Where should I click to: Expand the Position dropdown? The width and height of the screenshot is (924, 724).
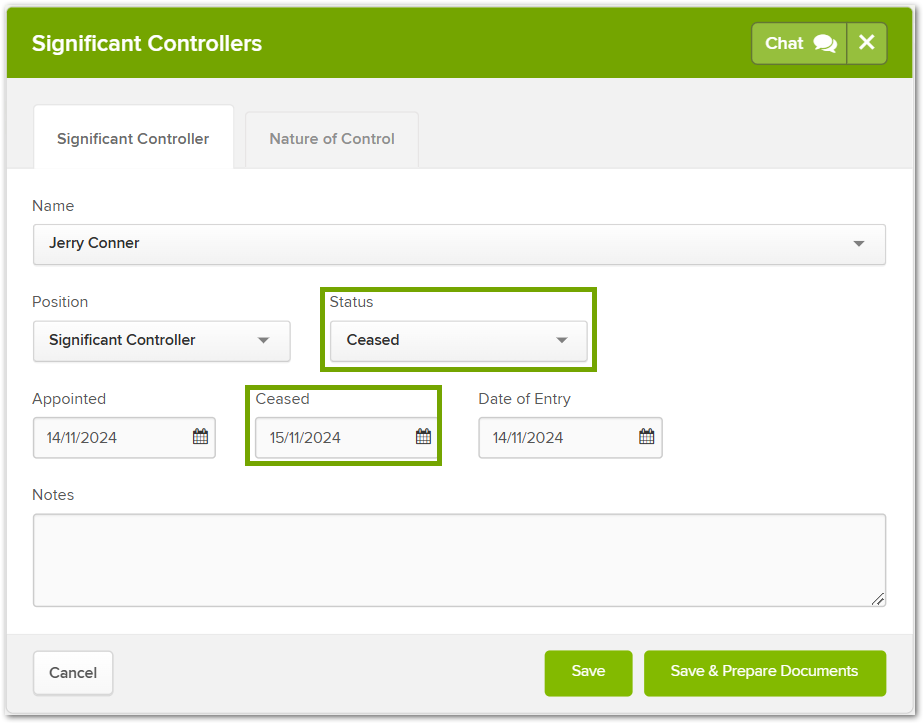click(x=162, y=340)
